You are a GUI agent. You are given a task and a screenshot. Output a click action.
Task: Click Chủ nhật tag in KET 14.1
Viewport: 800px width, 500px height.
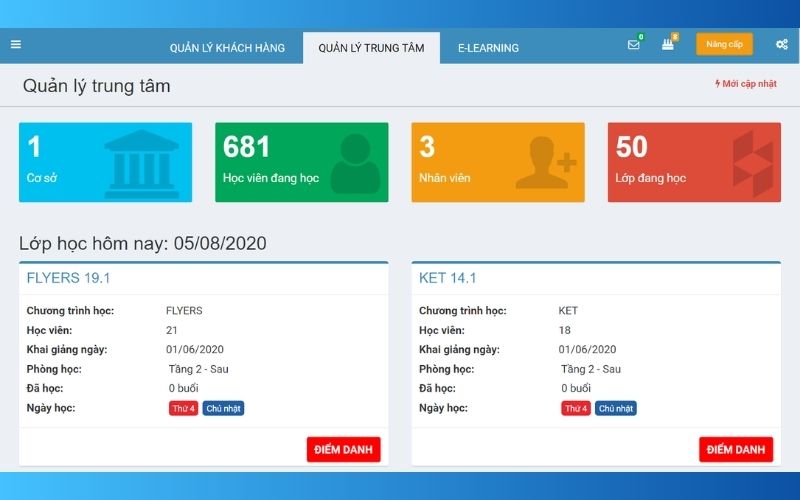point(616,408)
